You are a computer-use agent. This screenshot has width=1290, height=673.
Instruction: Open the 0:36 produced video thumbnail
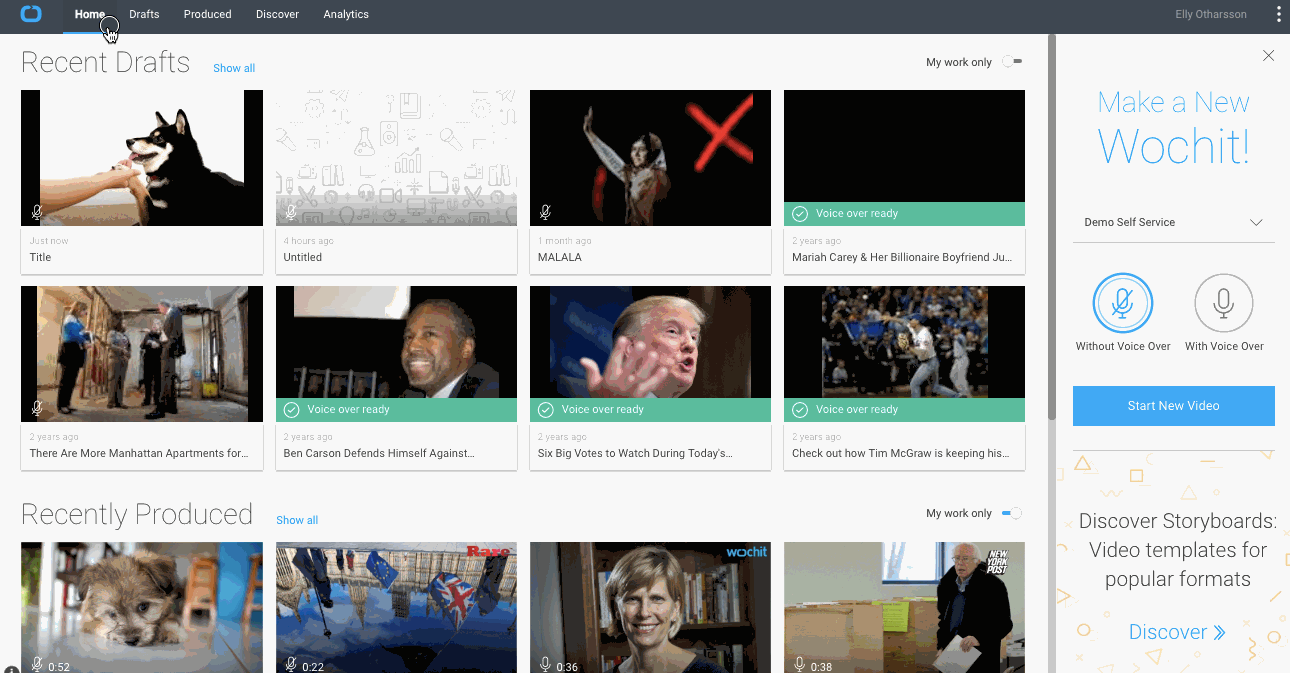(650, 607)
